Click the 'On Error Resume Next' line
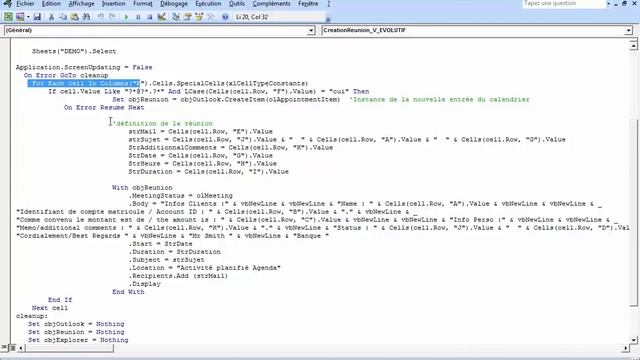The height and width of the screenshot is (360, 640). (104, 107)
